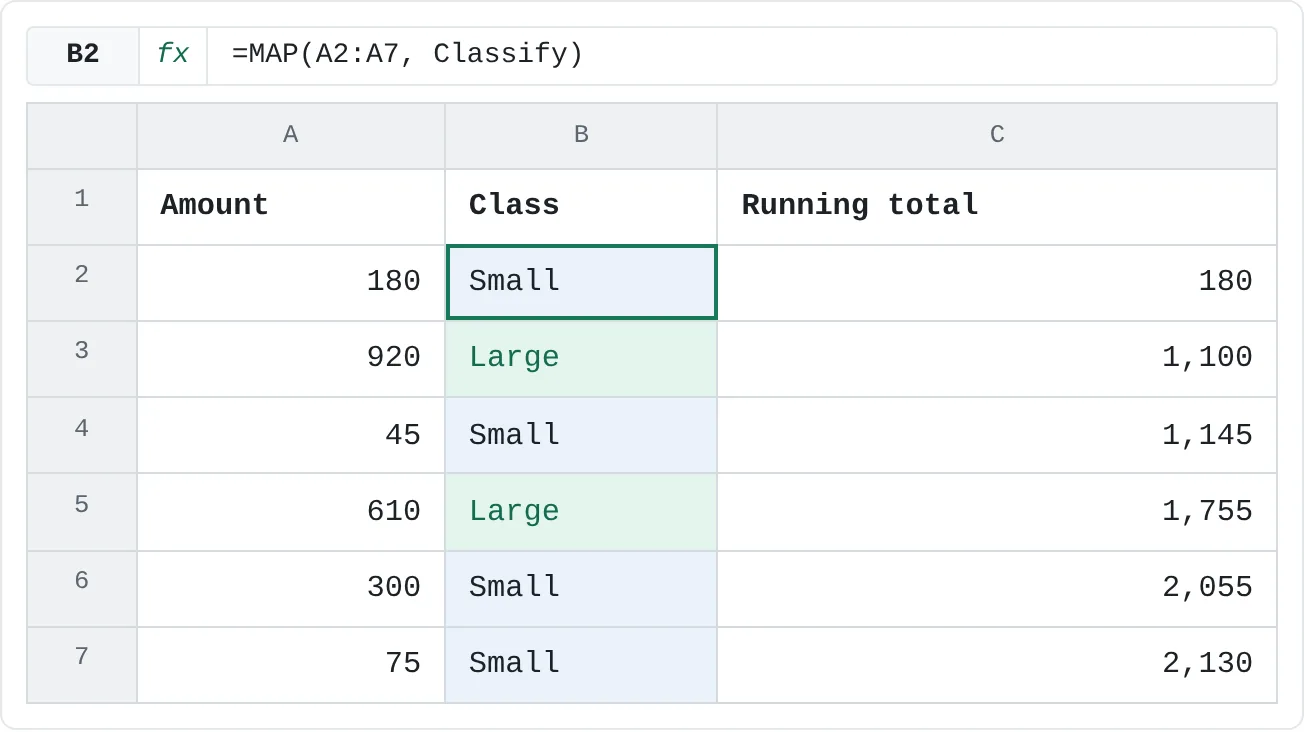Screen dimensions: 1304x732
Task: Select running total cell in row 2
Action: coord(997,282)
